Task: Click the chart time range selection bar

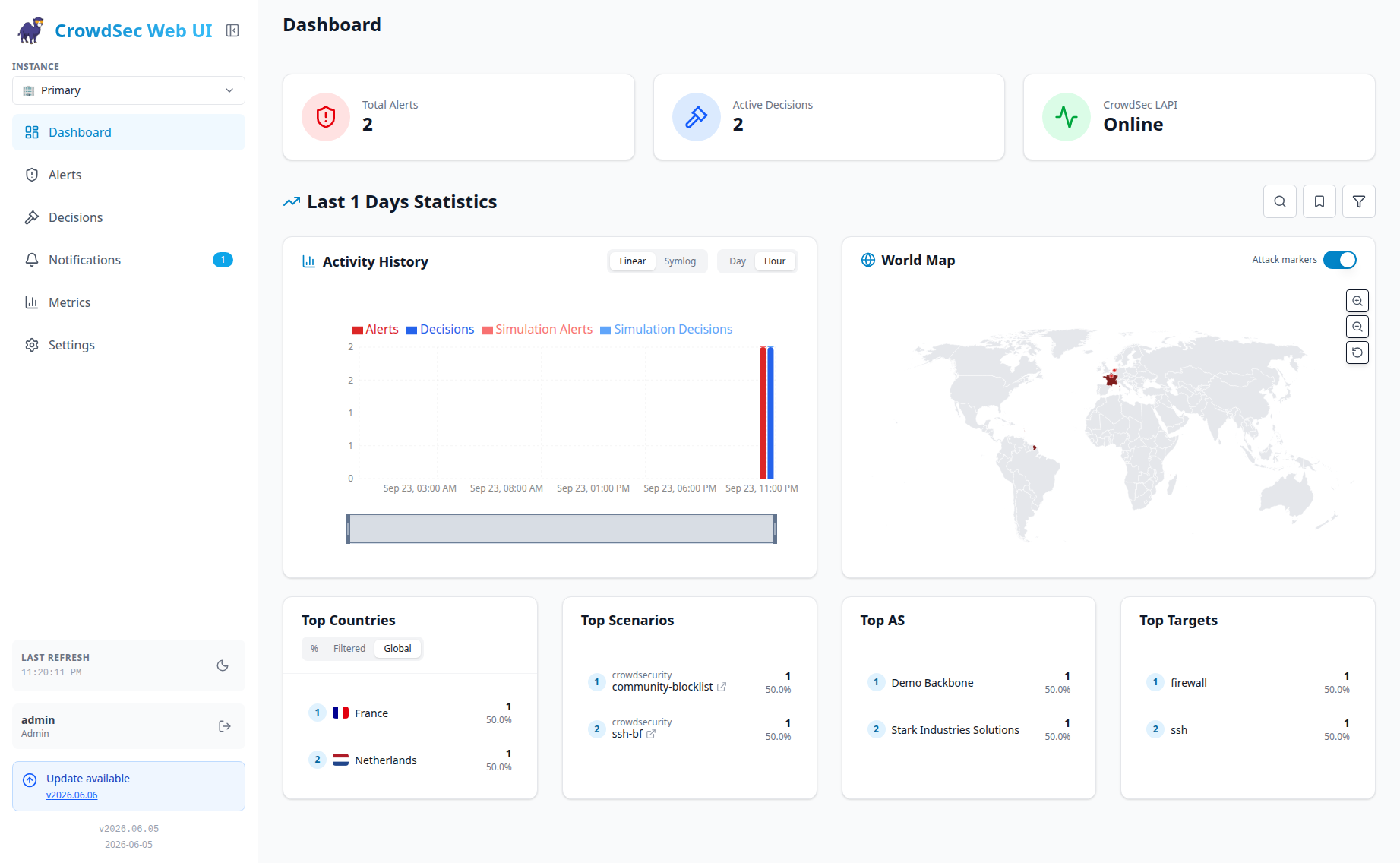Action: pos(561,529)
